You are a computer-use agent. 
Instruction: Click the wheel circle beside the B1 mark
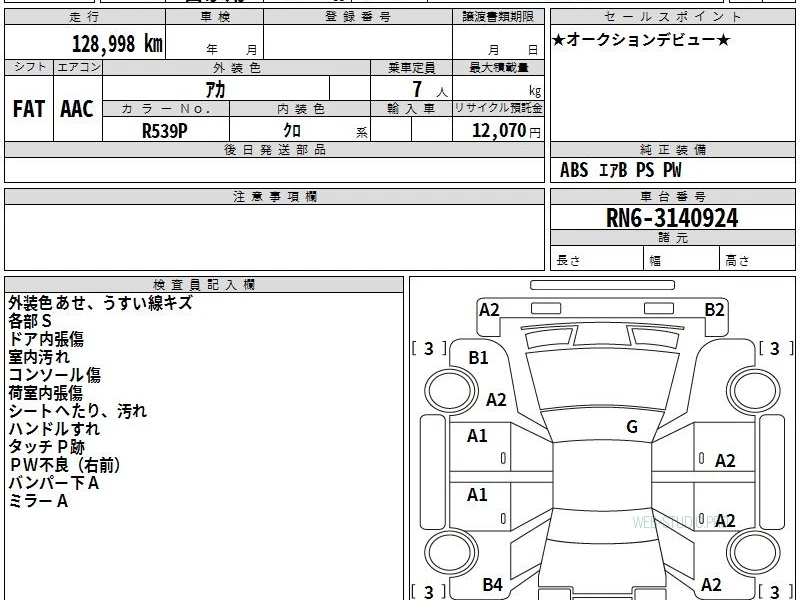[x=451, y=391]
